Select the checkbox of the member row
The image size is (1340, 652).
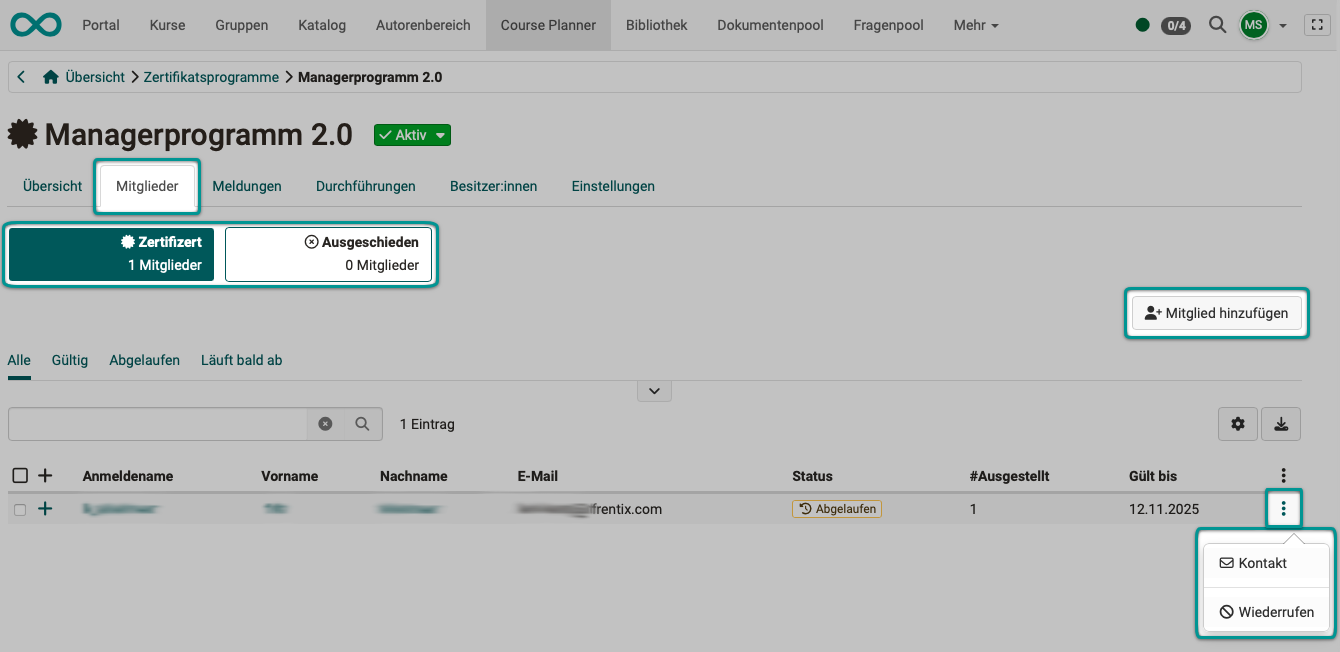20,508
